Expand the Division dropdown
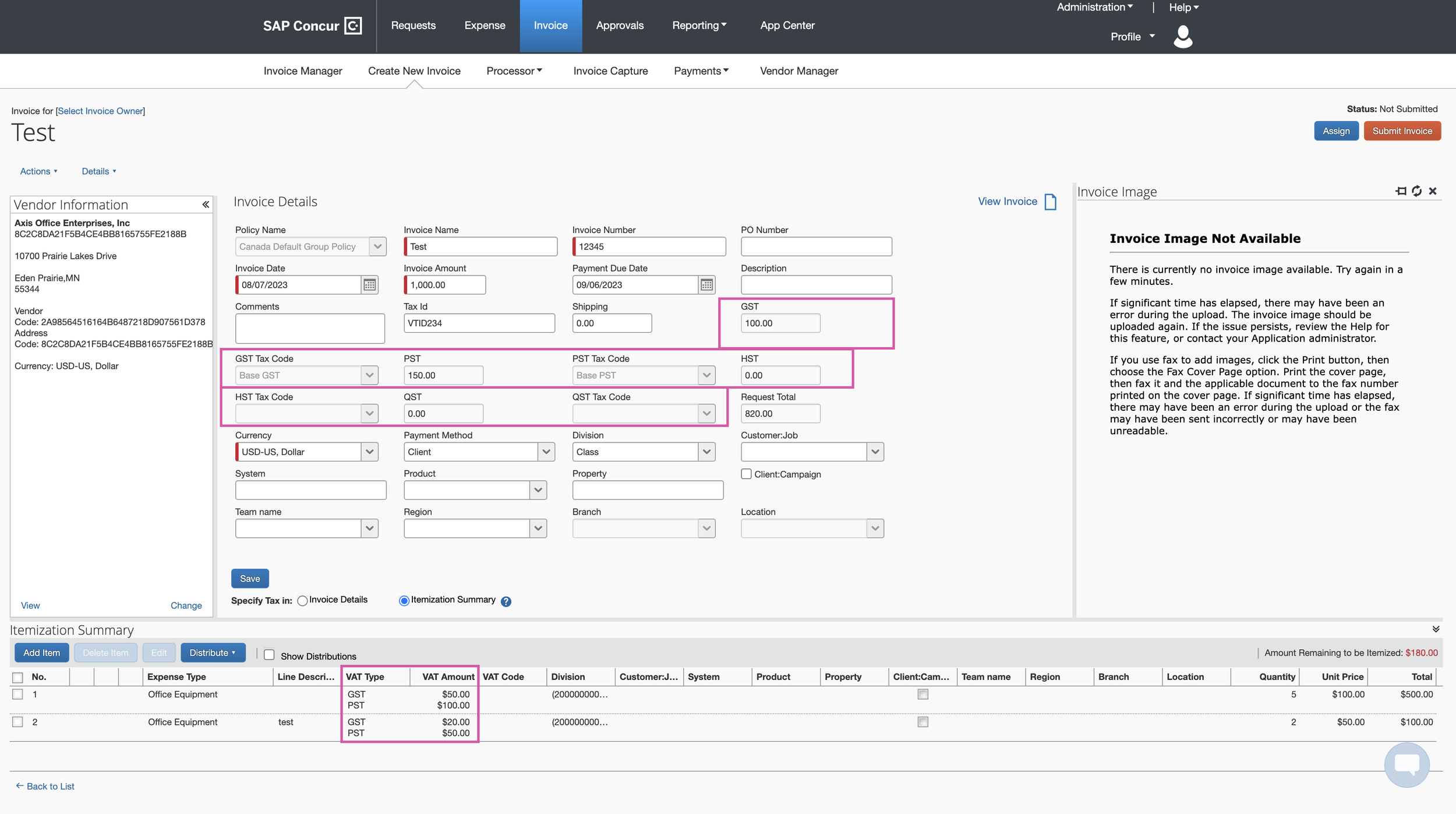The height and width of the screenshot is (814, 1456). (706, 452)
